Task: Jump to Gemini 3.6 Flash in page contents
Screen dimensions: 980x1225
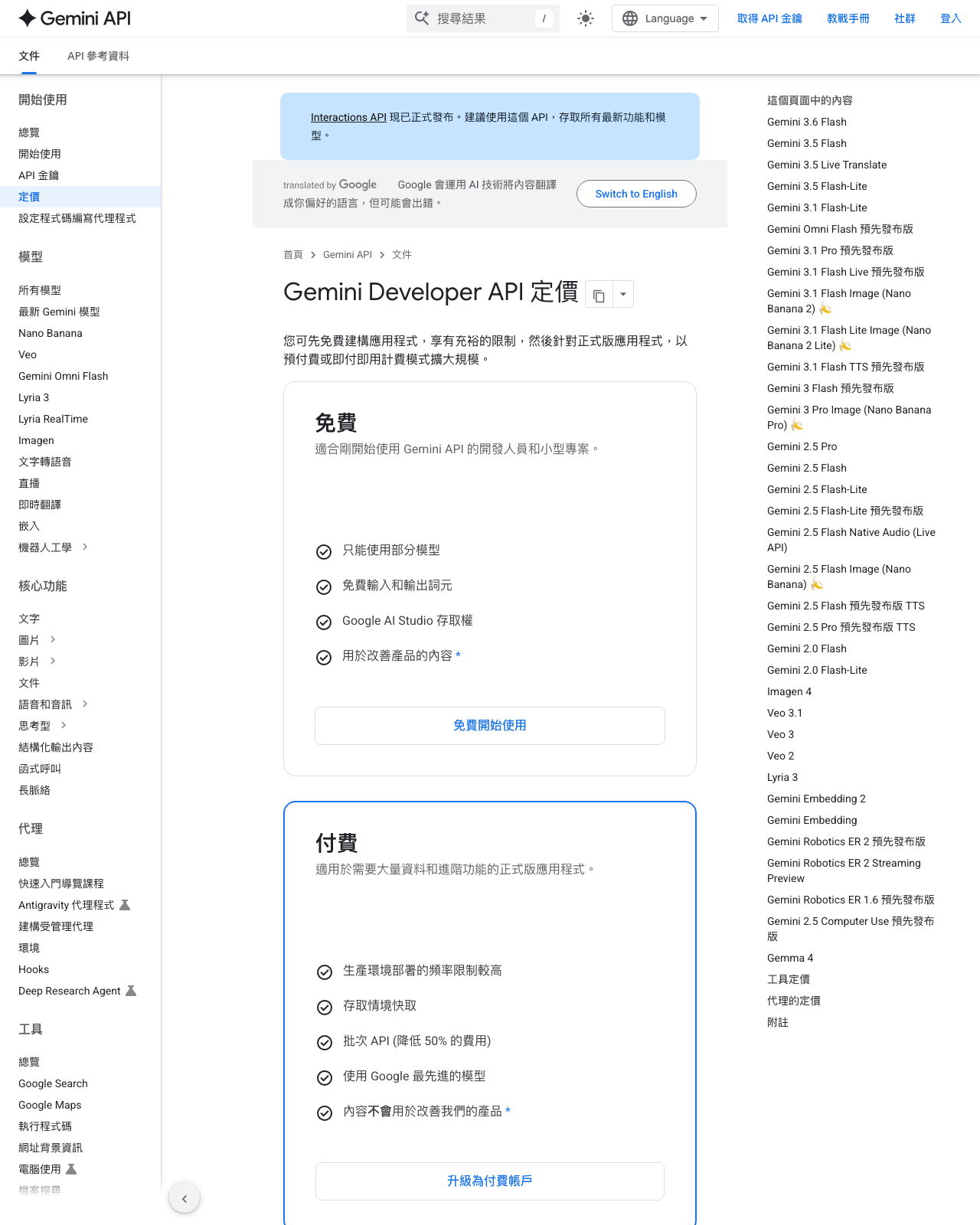Action: click(807, 122)
